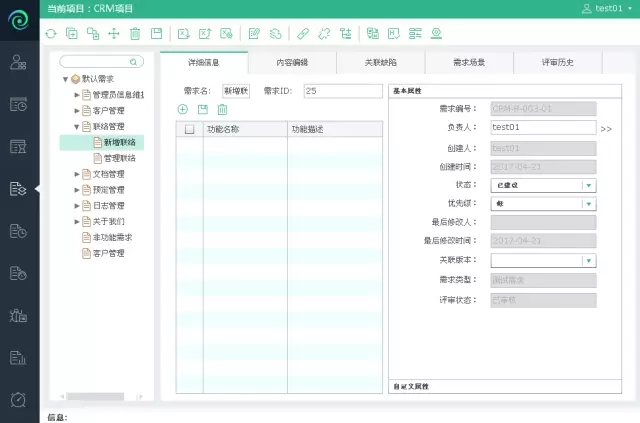Open the hourglass list sidebar module
Screen dimensions: 640x423
[x=18, y=147]
